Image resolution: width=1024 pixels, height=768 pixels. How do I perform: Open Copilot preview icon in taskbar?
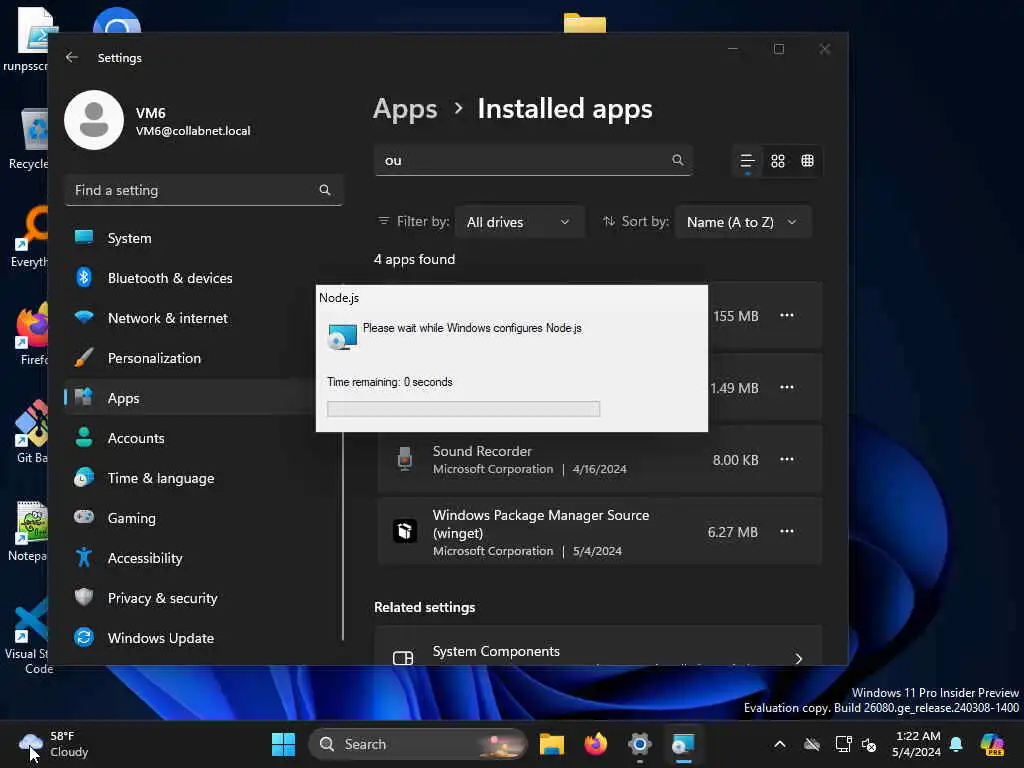[992, 744]
